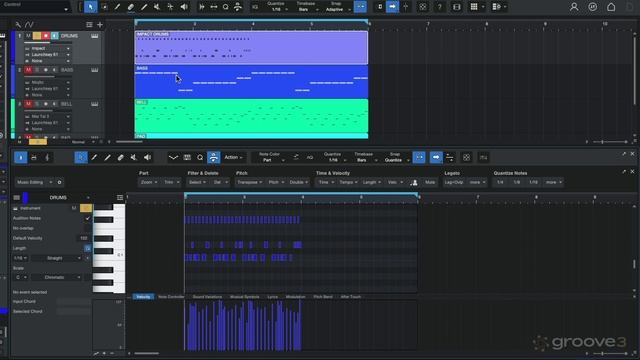The image size is (640, 360).
Task: Select the Split tool in the top toolbar
Action: (117, 7)
